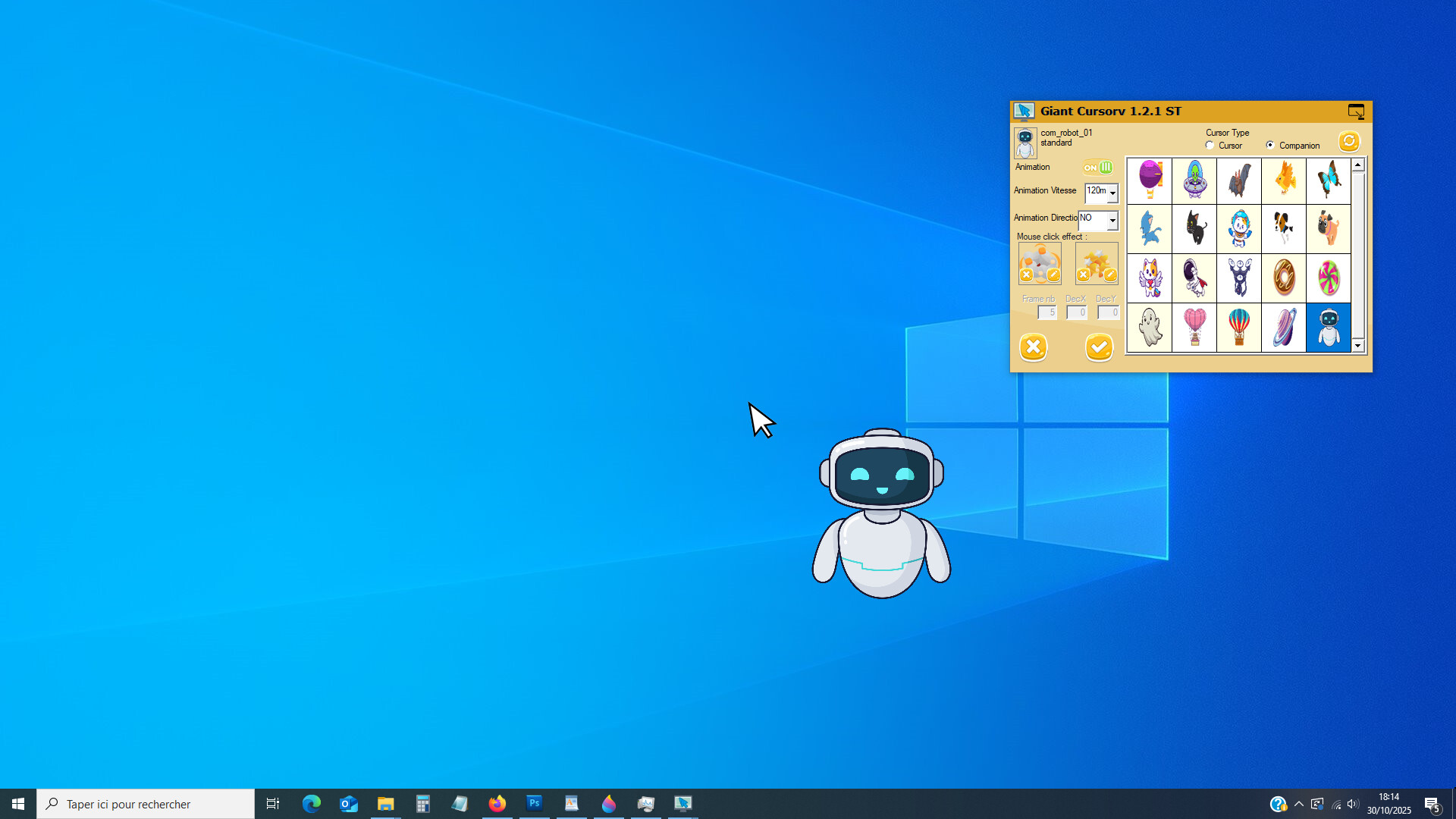Select the Cursor radio button
1456x819 pixels.
(x=1210, y=146)
